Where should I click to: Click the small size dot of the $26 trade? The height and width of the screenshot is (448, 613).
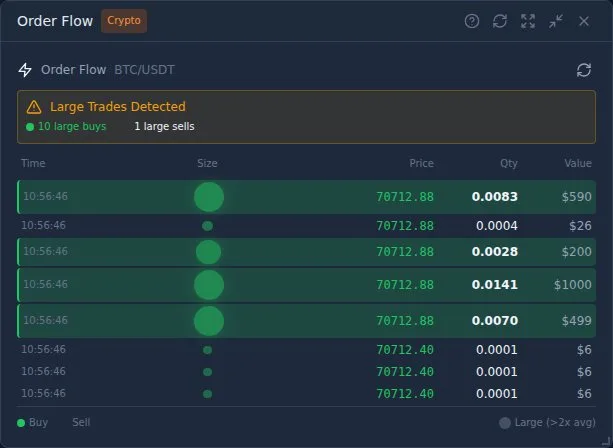[x=207, y=226]
